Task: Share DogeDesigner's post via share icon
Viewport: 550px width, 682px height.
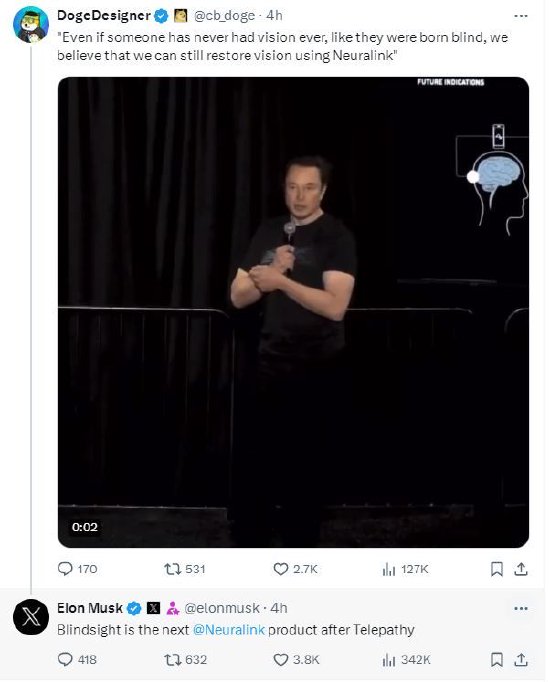Action: (x=521, y=569)
